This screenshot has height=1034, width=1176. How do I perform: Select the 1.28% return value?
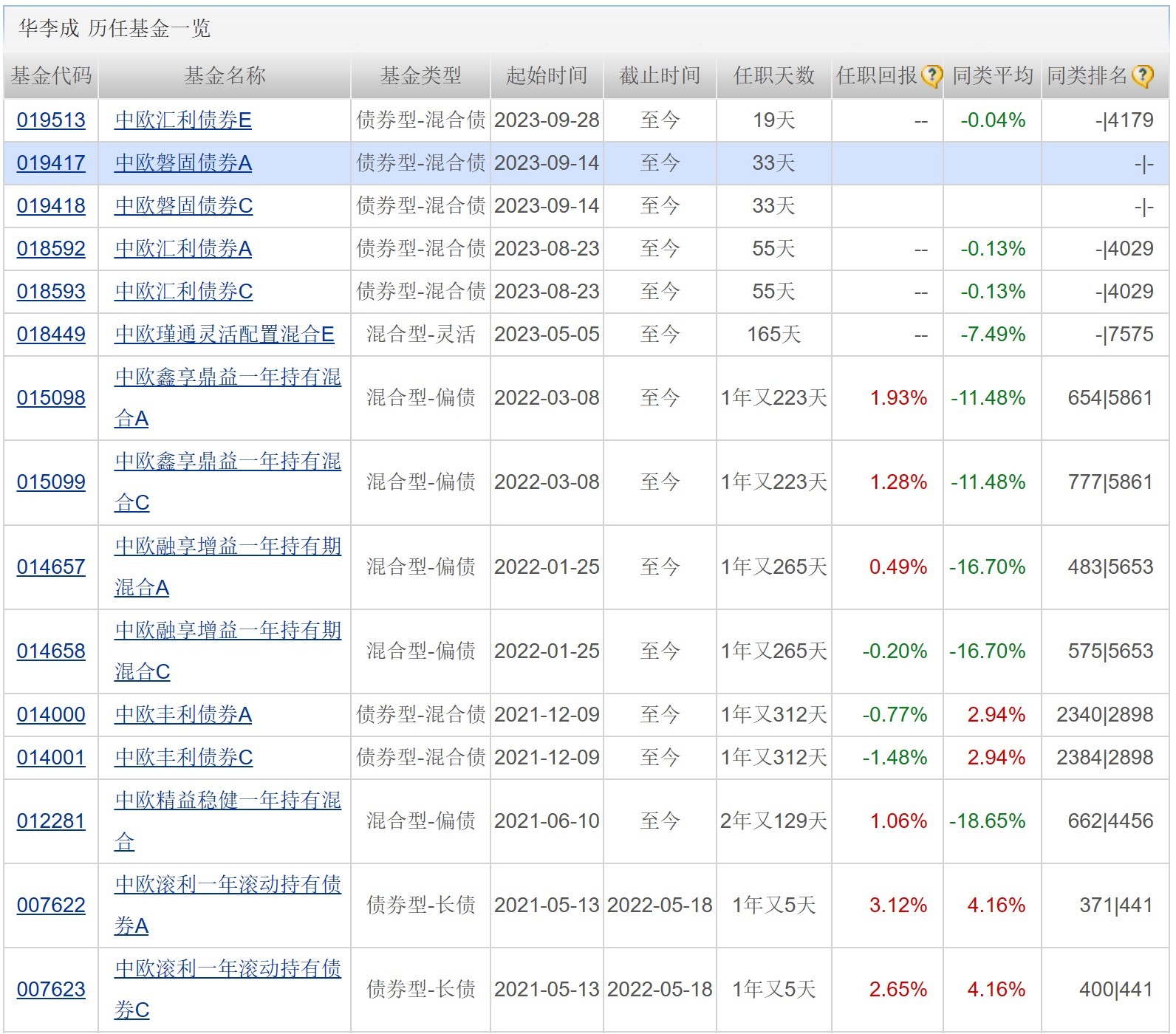coord(898,482)
